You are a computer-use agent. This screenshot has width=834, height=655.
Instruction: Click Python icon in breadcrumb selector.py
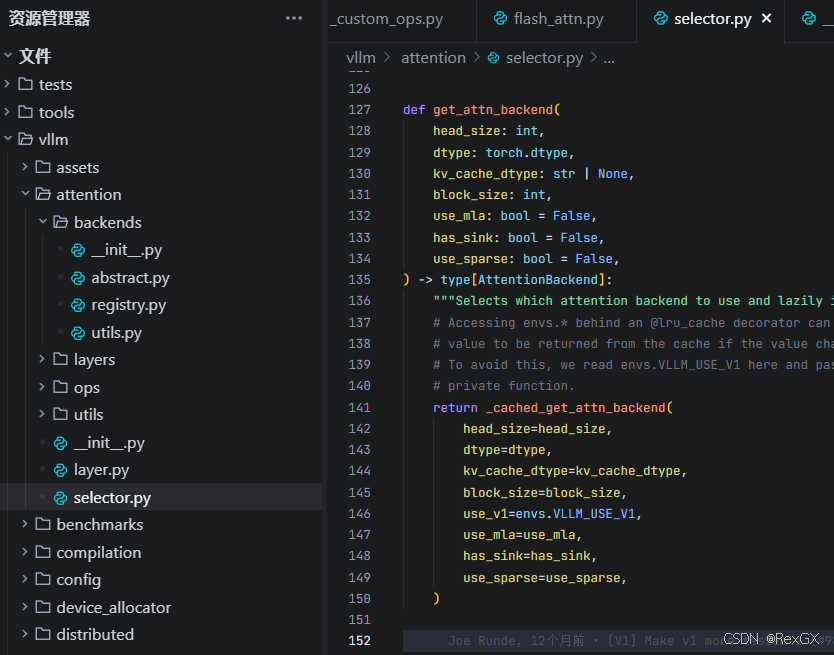494,57
